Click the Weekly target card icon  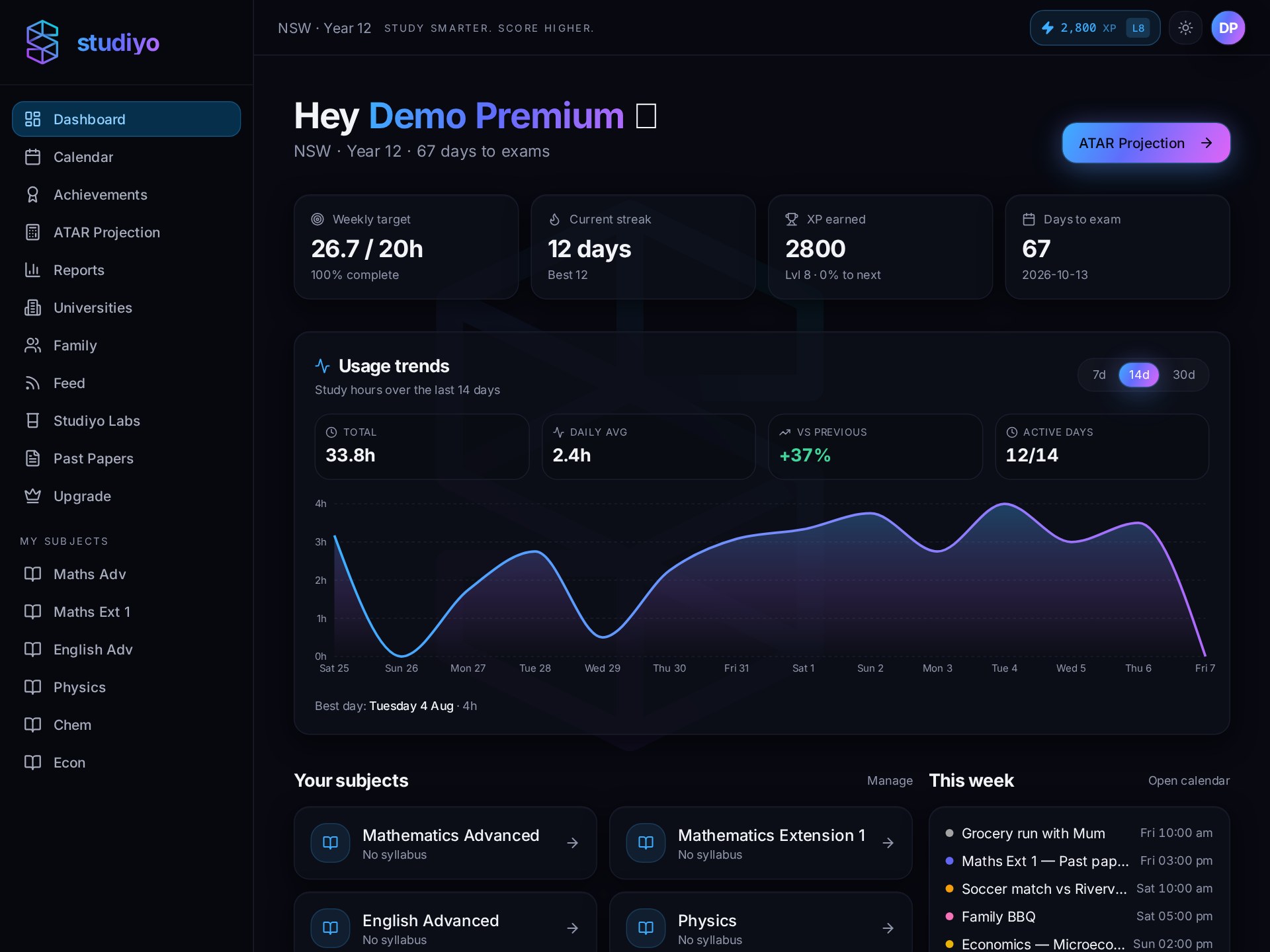pyautogui.click(x=317, y=219)
